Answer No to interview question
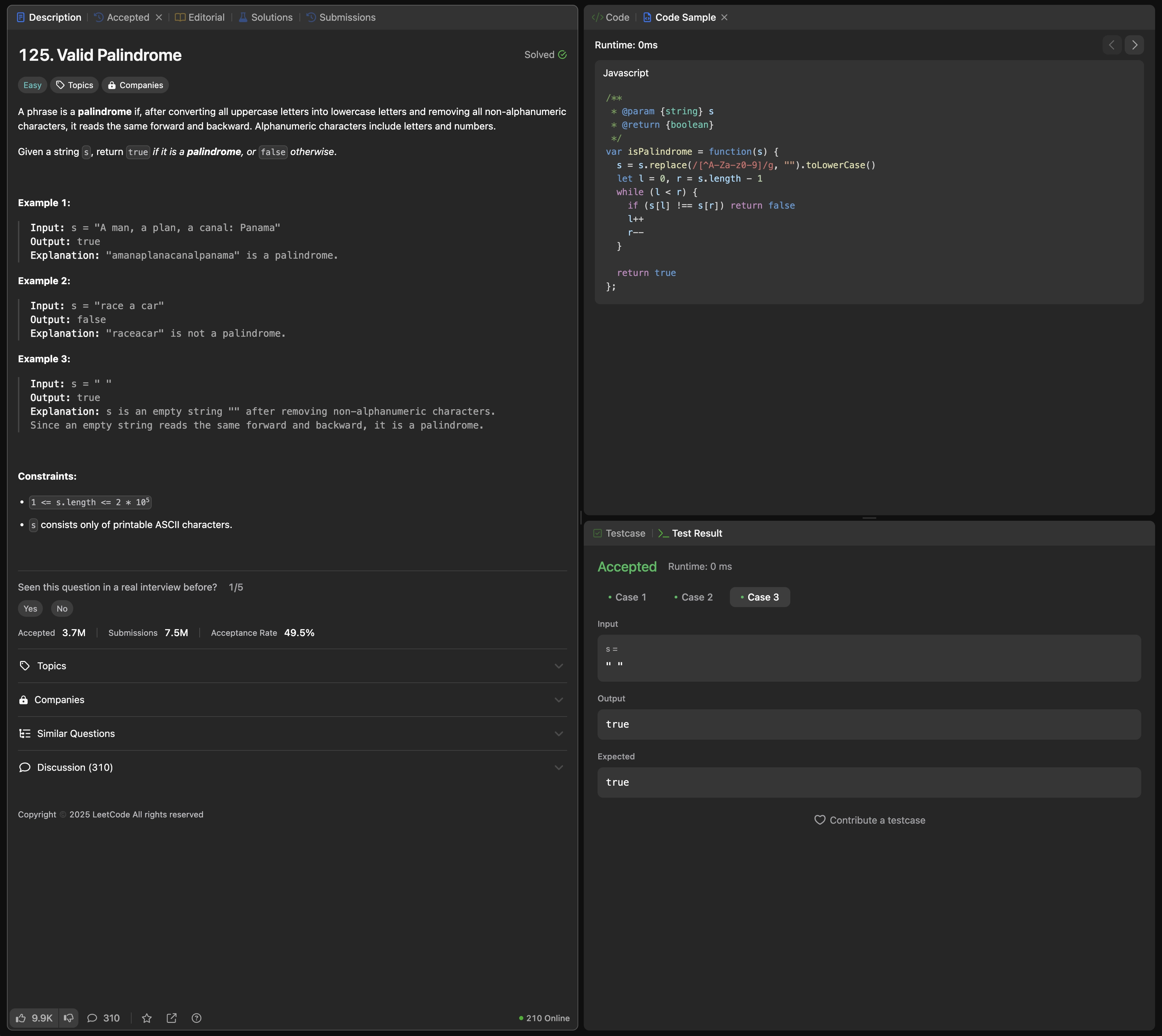Image resolution: width=1162 pixels, height=1036 pixels. tap(62, 608)
